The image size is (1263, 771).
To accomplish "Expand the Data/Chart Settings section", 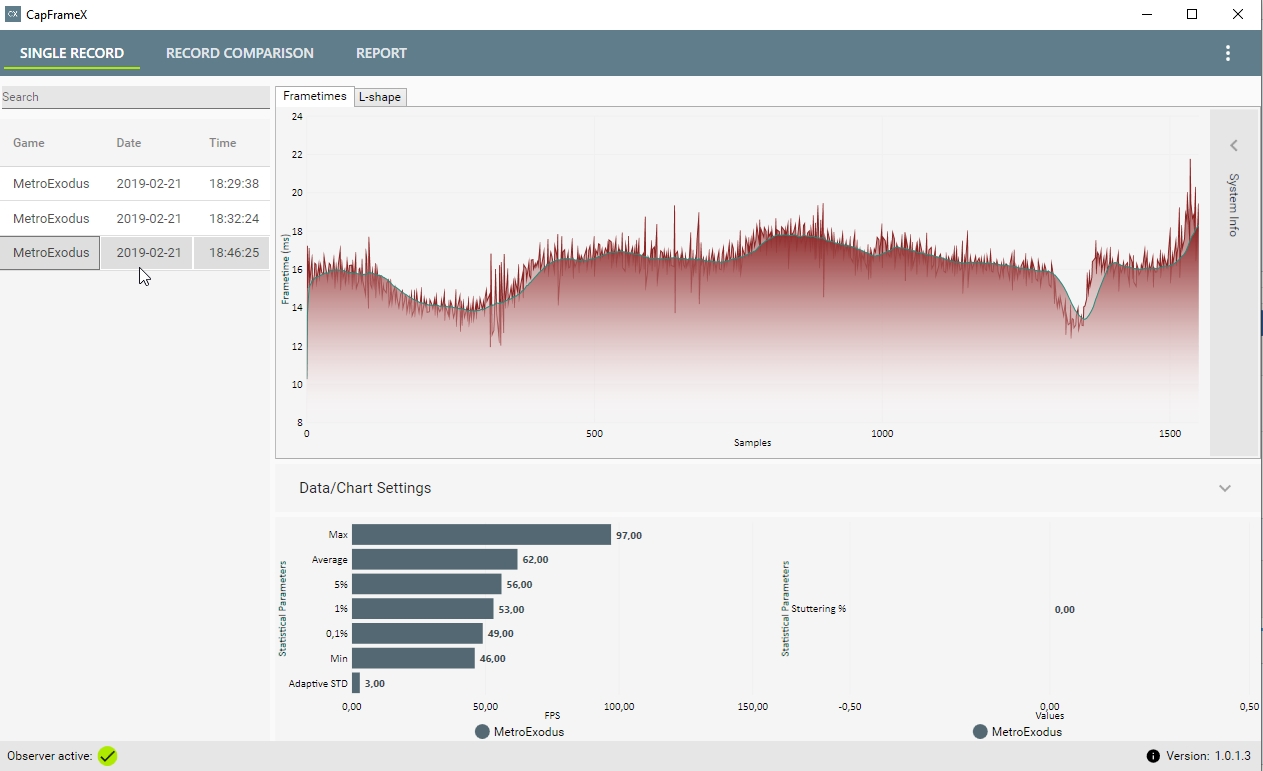I will click(1225, 488).
